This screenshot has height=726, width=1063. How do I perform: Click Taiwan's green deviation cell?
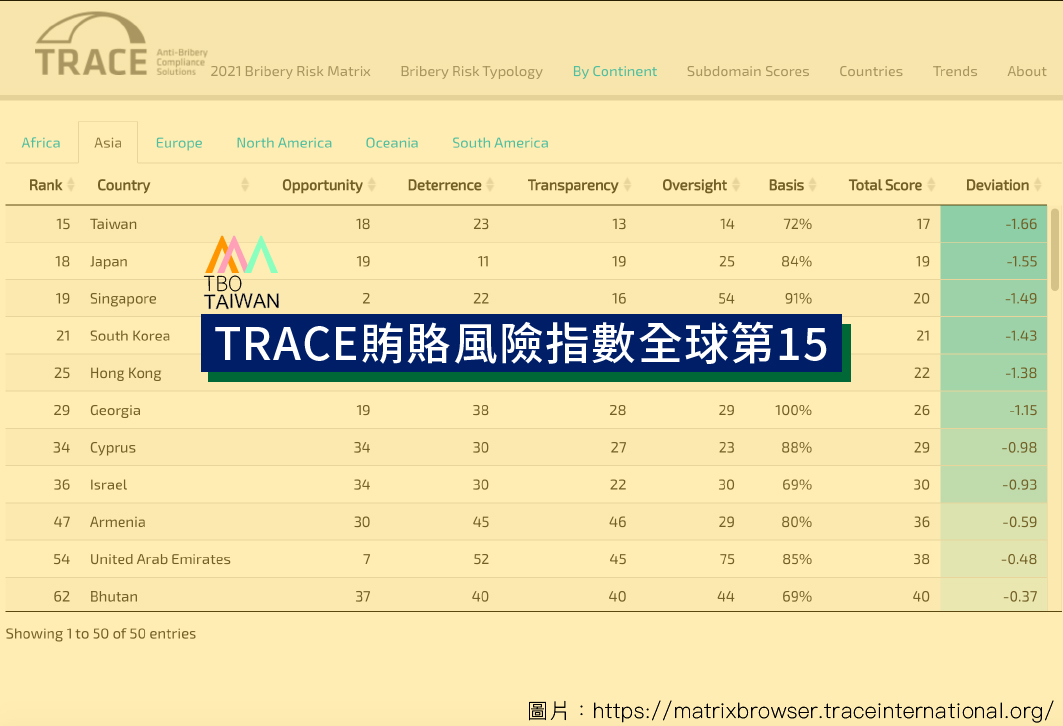click(993, 224)
